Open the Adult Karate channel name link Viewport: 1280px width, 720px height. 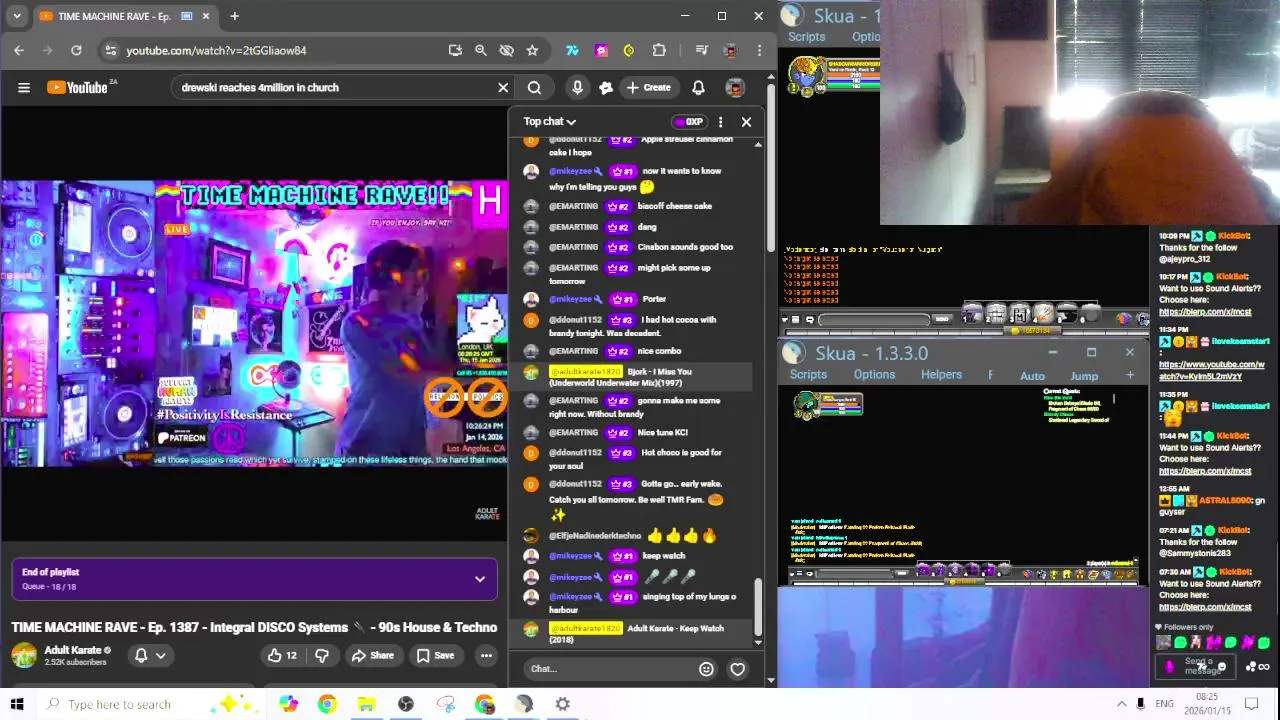[72, 650]
